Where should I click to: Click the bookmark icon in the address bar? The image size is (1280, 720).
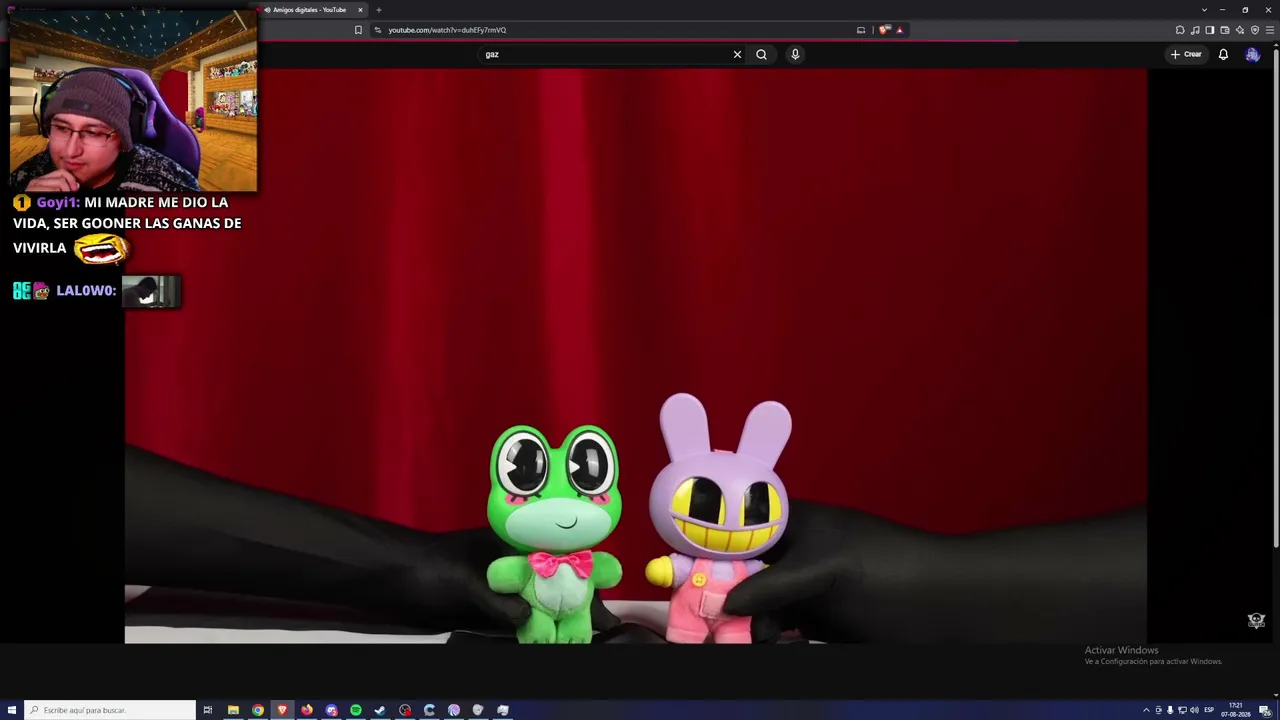(358, 30)
